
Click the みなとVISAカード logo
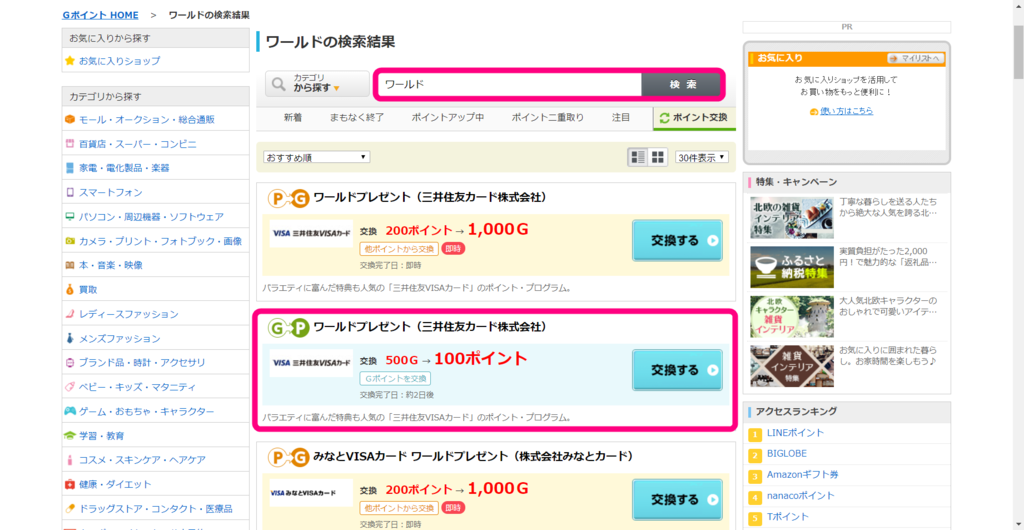(311, 493)
